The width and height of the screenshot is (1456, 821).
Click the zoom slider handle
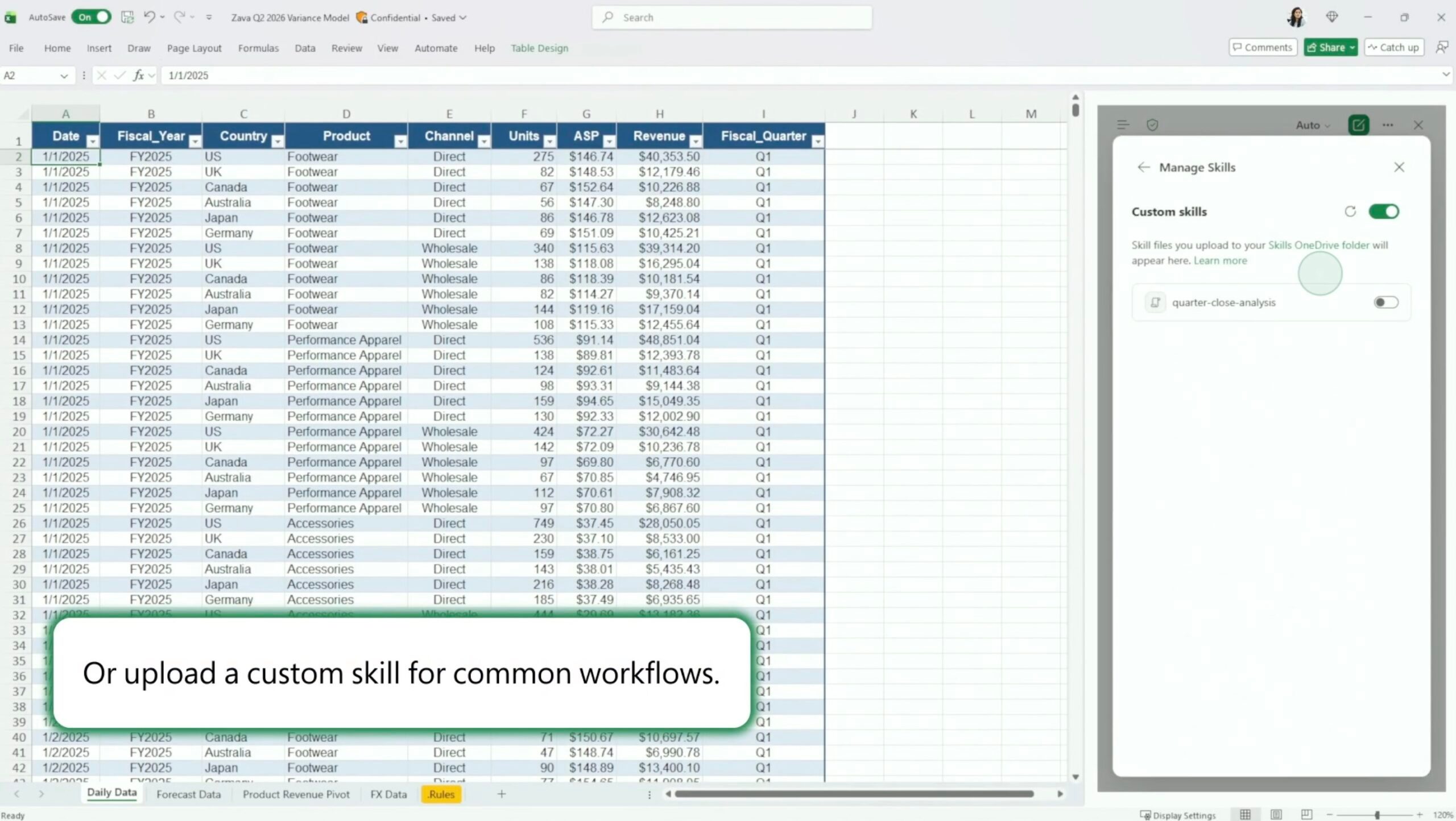1377,815
